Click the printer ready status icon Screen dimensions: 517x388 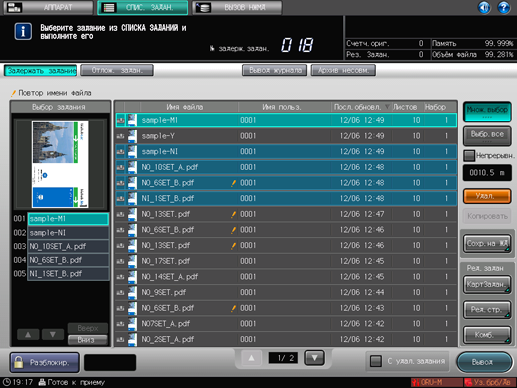tap(42, 382)
